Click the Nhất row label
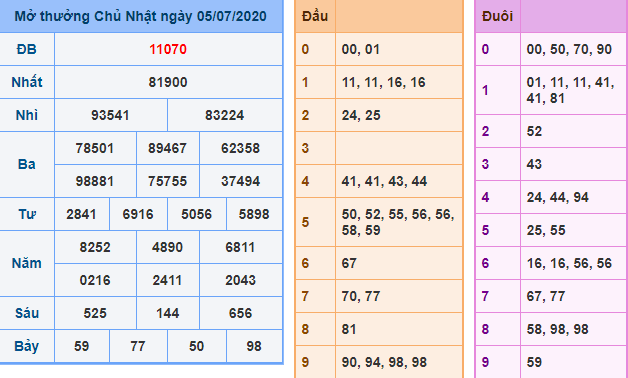This screenshot has width=628, height=378. (x=27, y=82)
